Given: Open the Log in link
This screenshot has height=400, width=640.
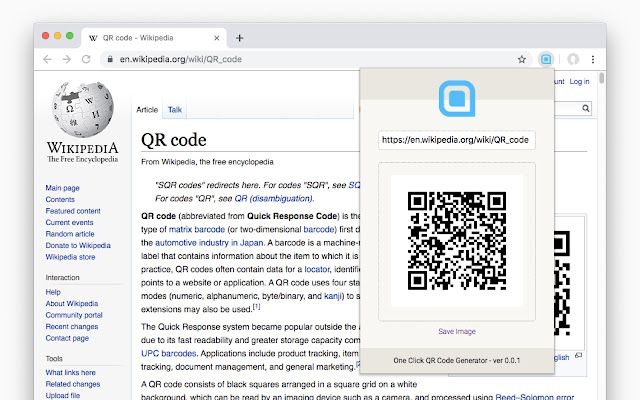Looking at the screenshot, I should pos(580,82).
